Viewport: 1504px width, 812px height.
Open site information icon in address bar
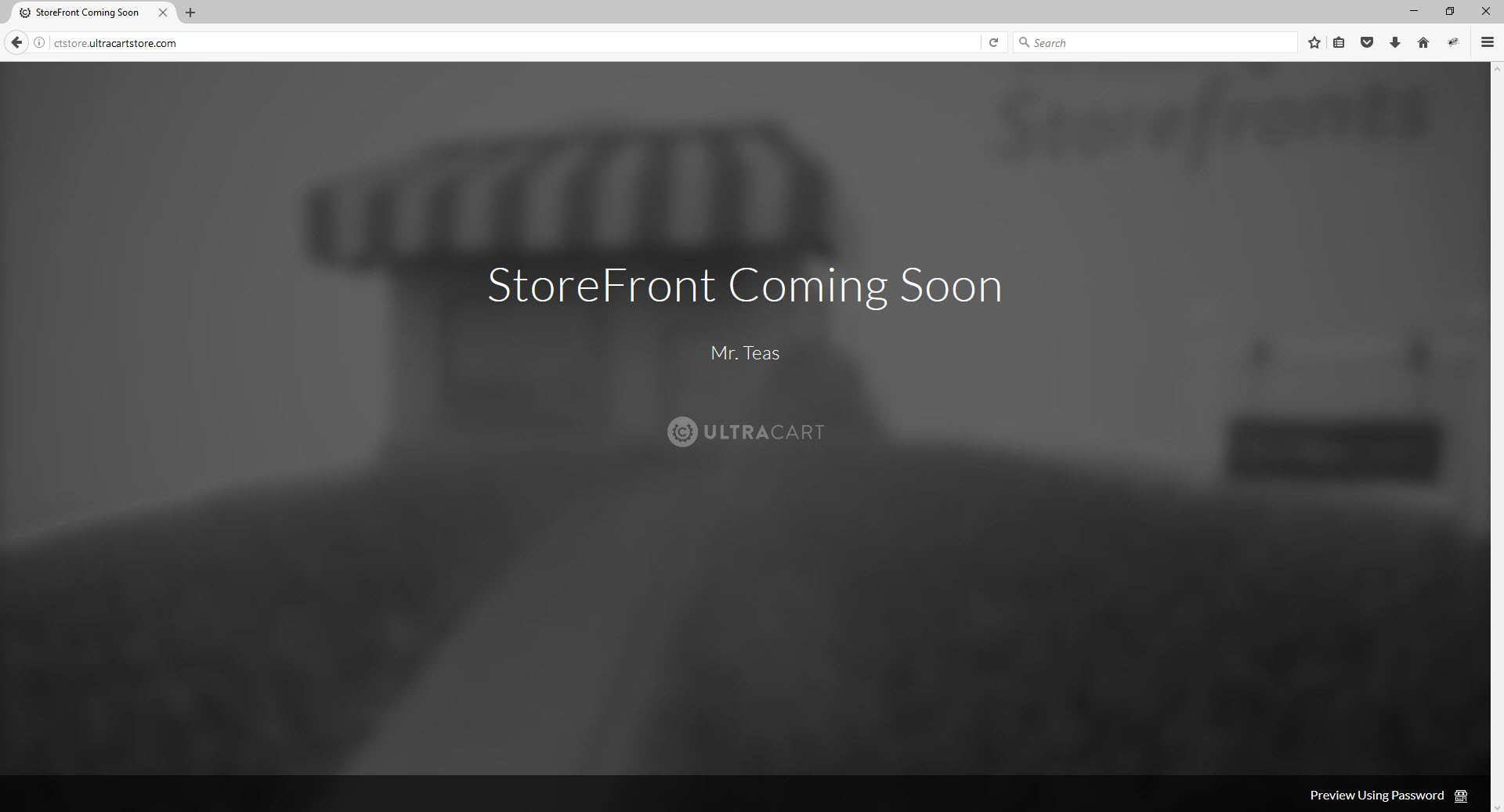(x=39, y=43)
